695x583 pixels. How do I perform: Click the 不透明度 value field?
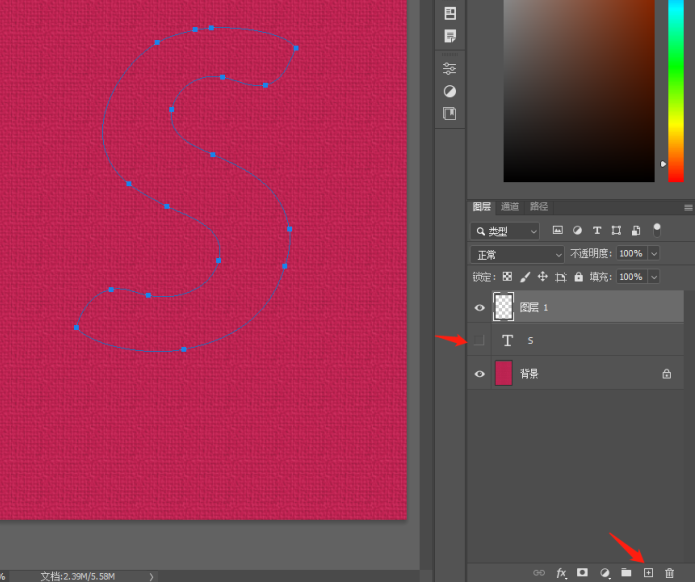pyautogui.click(x=631, y=254)
